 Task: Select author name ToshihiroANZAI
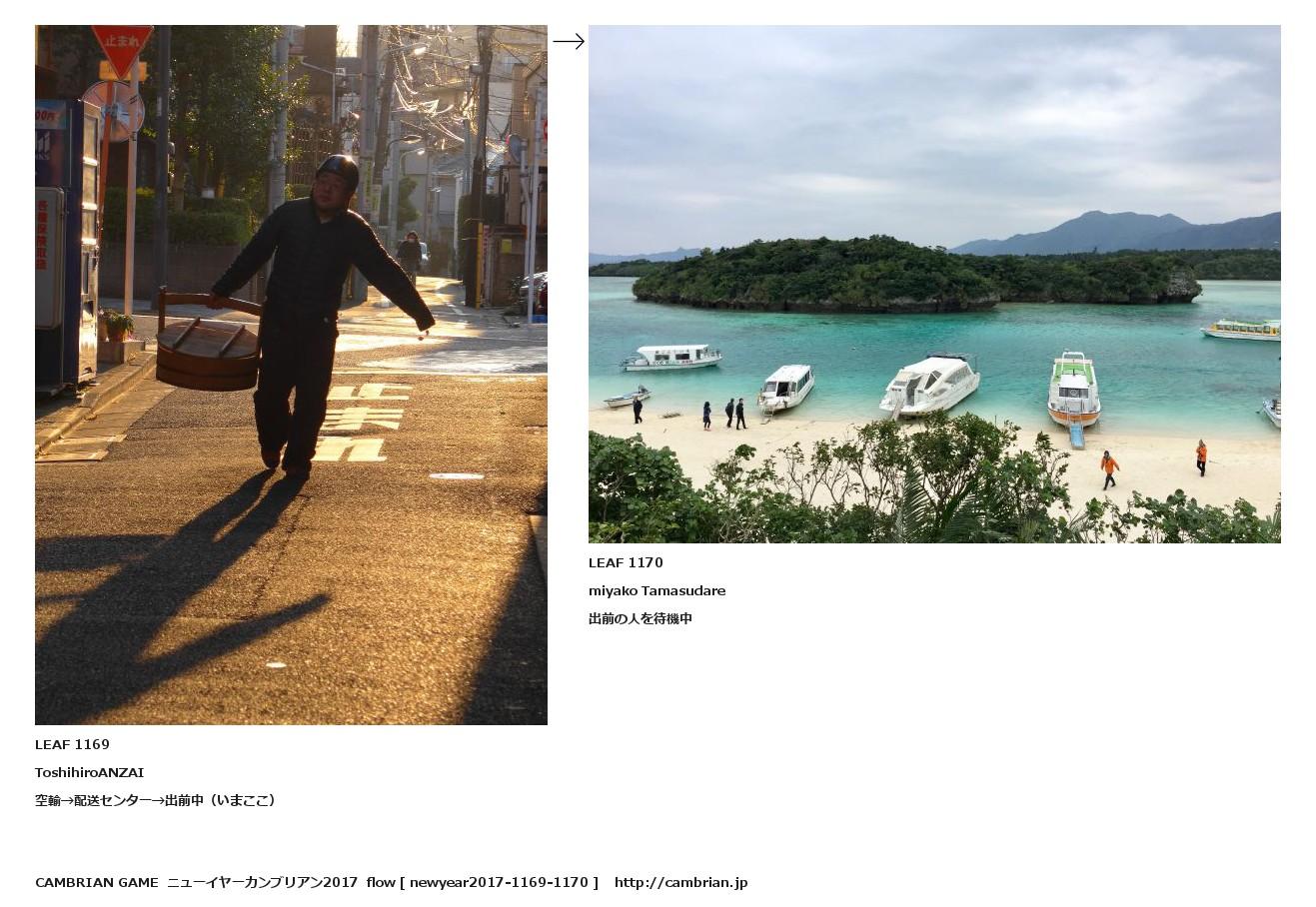[x=89, y=772]
